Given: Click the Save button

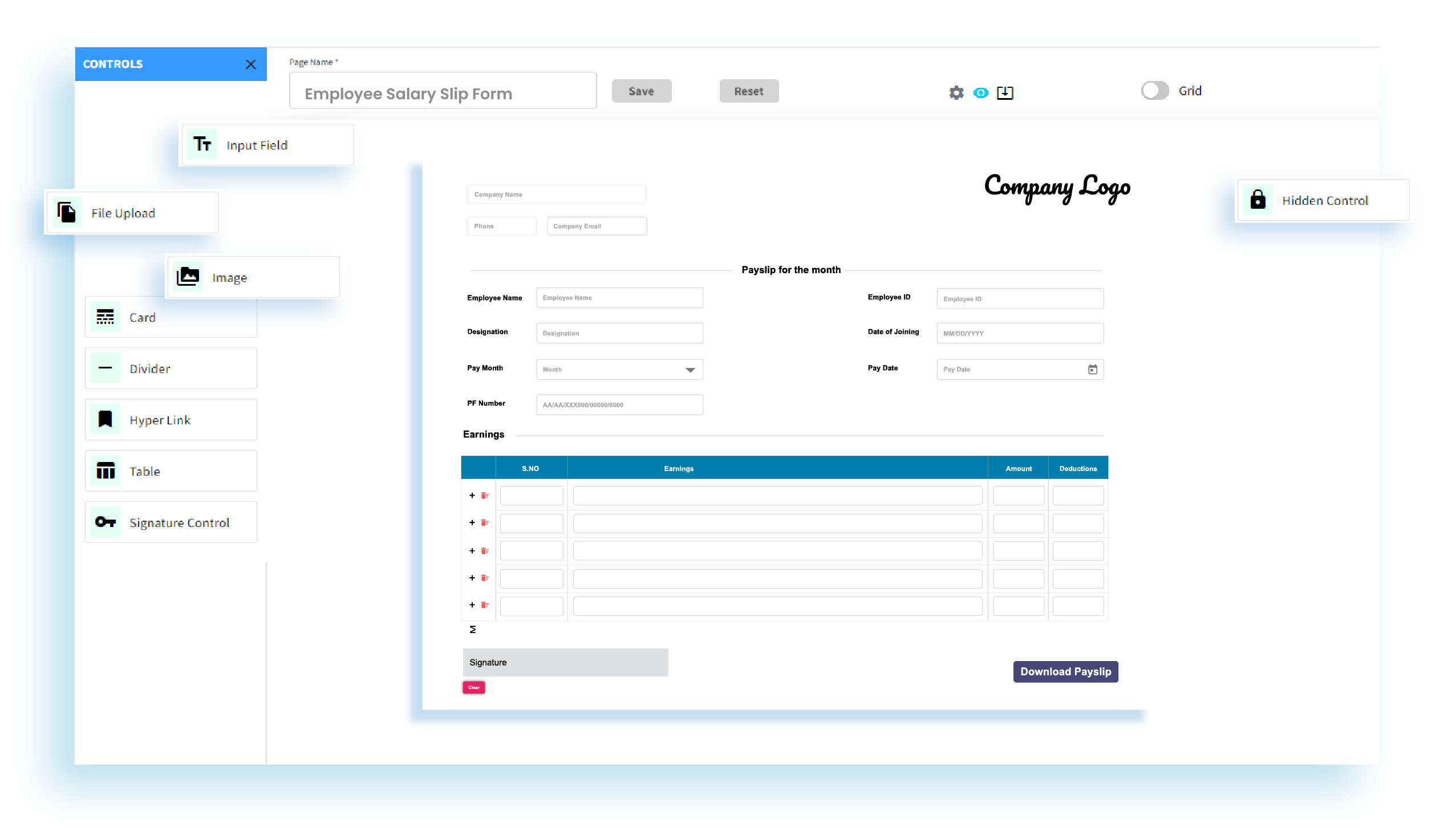Looking at the screenshot, I should pyautogui.click(x=642, y=91).
